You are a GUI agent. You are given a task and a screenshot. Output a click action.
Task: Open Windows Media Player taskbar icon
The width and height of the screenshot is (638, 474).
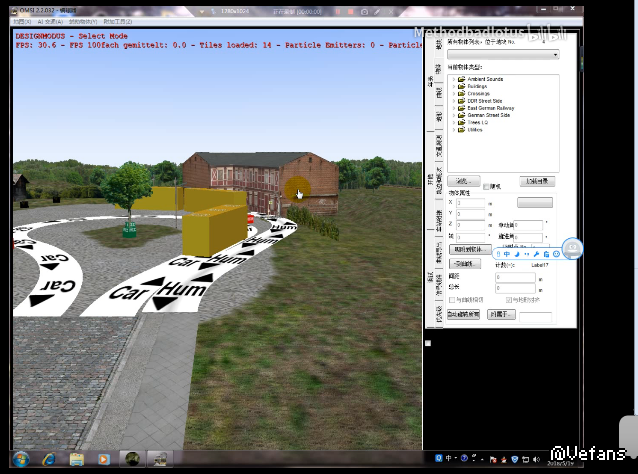[103, 458]
